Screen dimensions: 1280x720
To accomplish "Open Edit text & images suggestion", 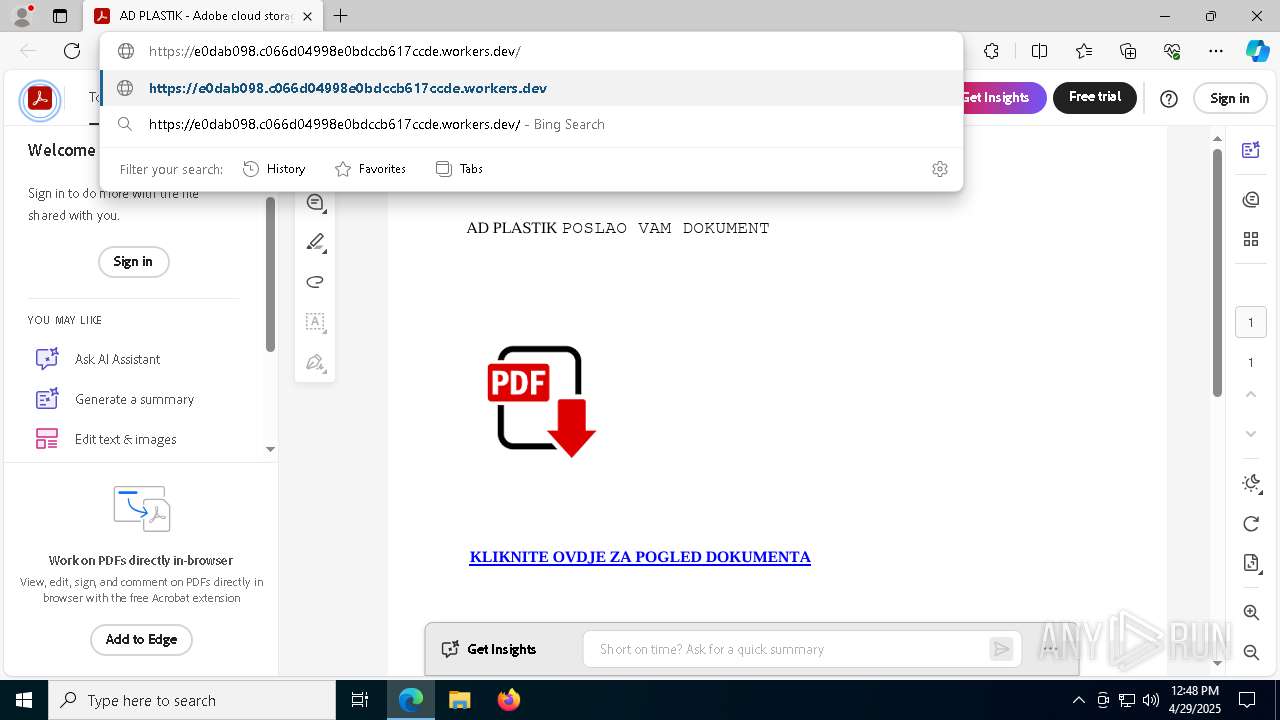I will tap(106, 439).
